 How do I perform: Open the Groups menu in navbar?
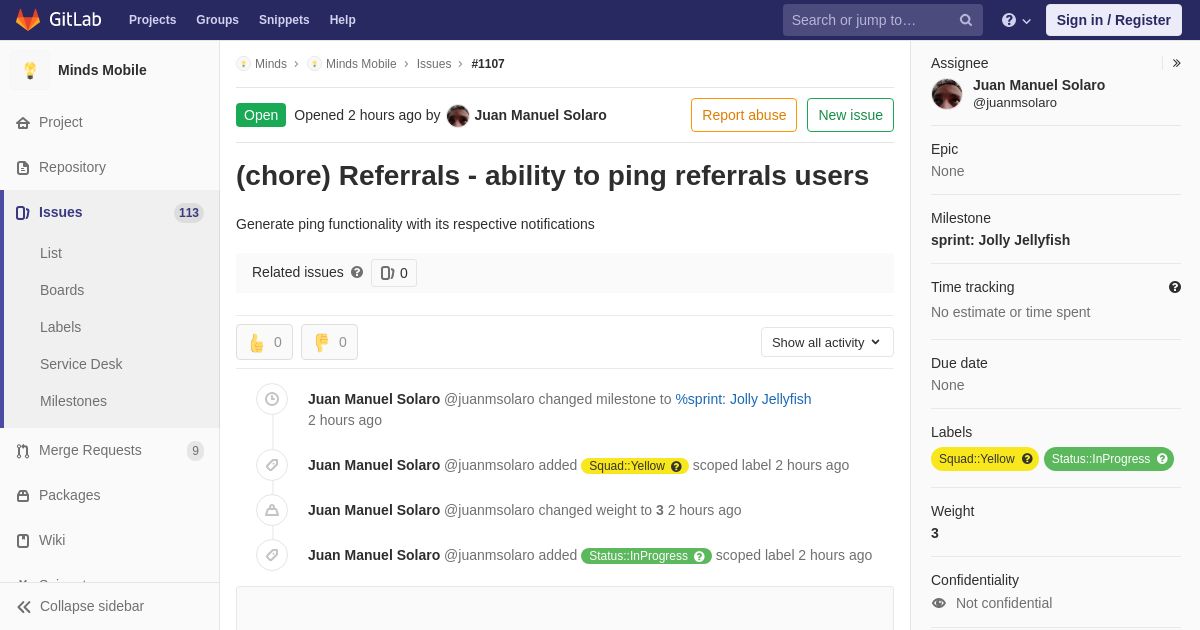pos(217,20)
